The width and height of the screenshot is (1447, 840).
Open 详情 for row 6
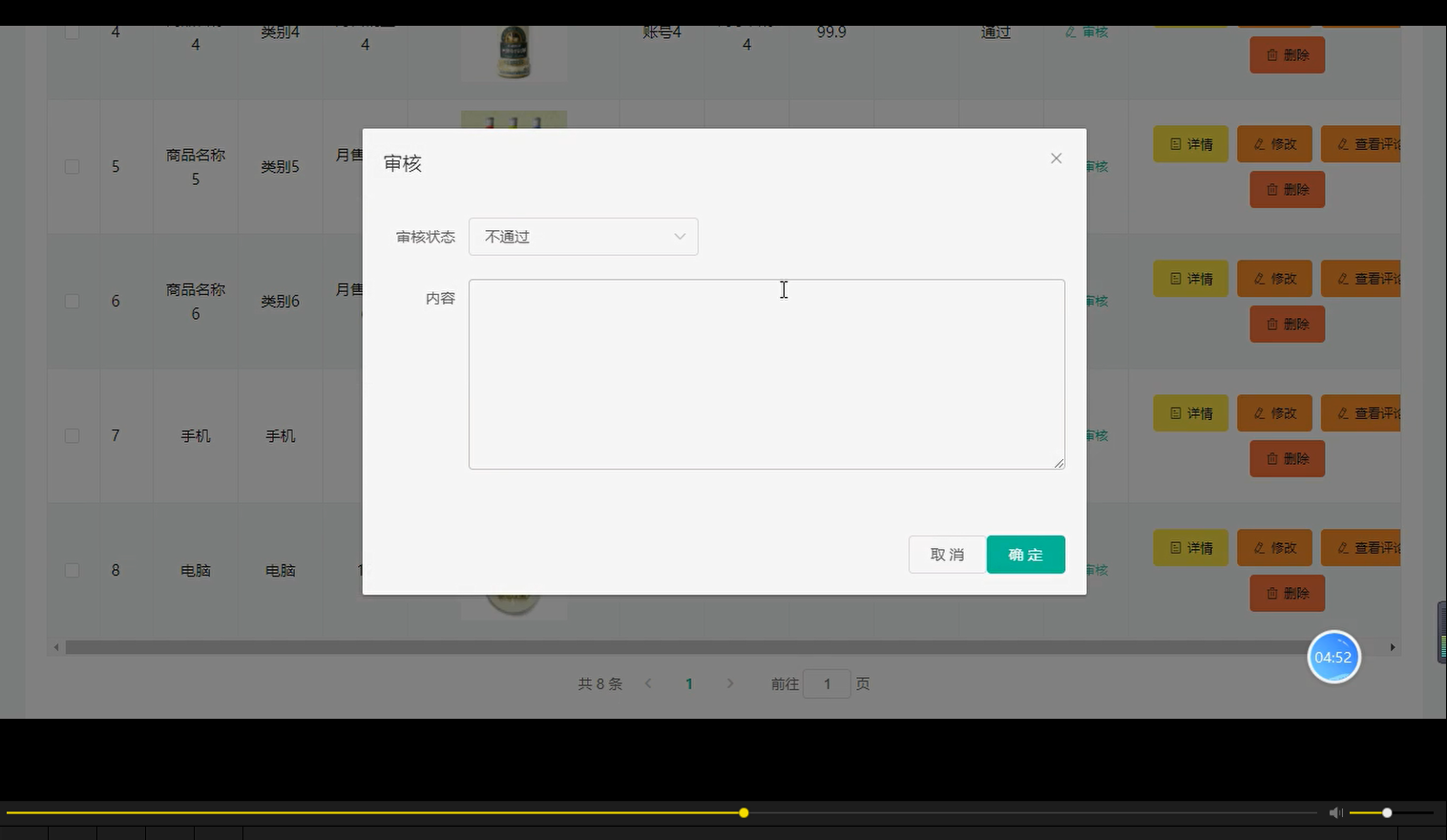(x=1190, y=279)
